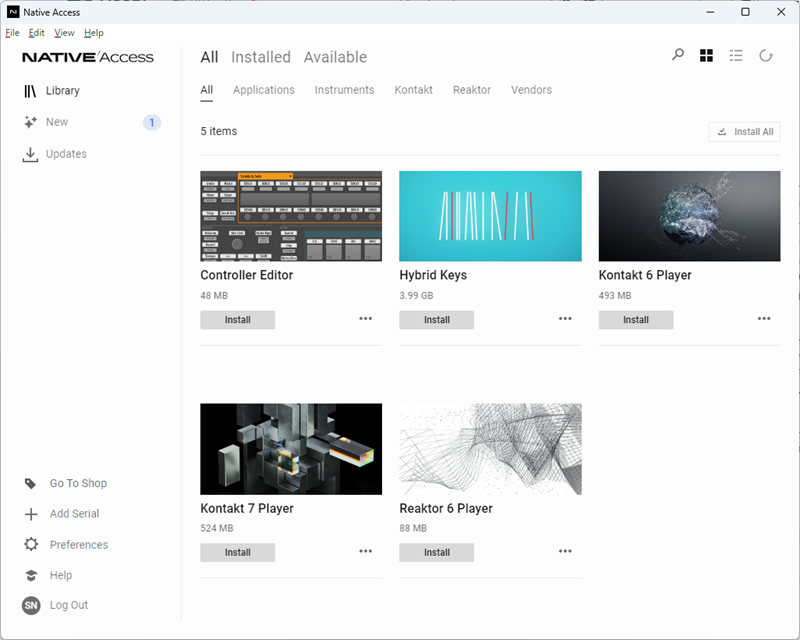Click the Kontakt 6 Player title text
The width and height of the screenshot is (800, 640).
tap(645, 276)
